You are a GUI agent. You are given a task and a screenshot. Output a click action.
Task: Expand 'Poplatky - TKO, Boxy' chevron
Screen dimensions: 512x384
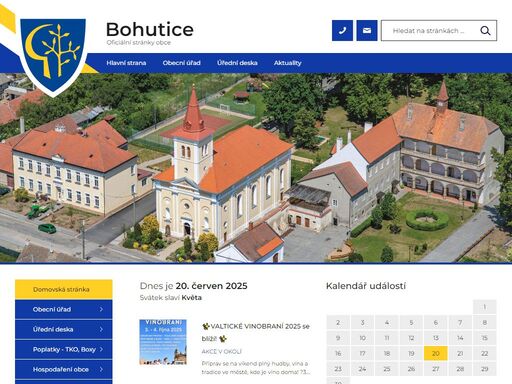click(x=101, y=349)
